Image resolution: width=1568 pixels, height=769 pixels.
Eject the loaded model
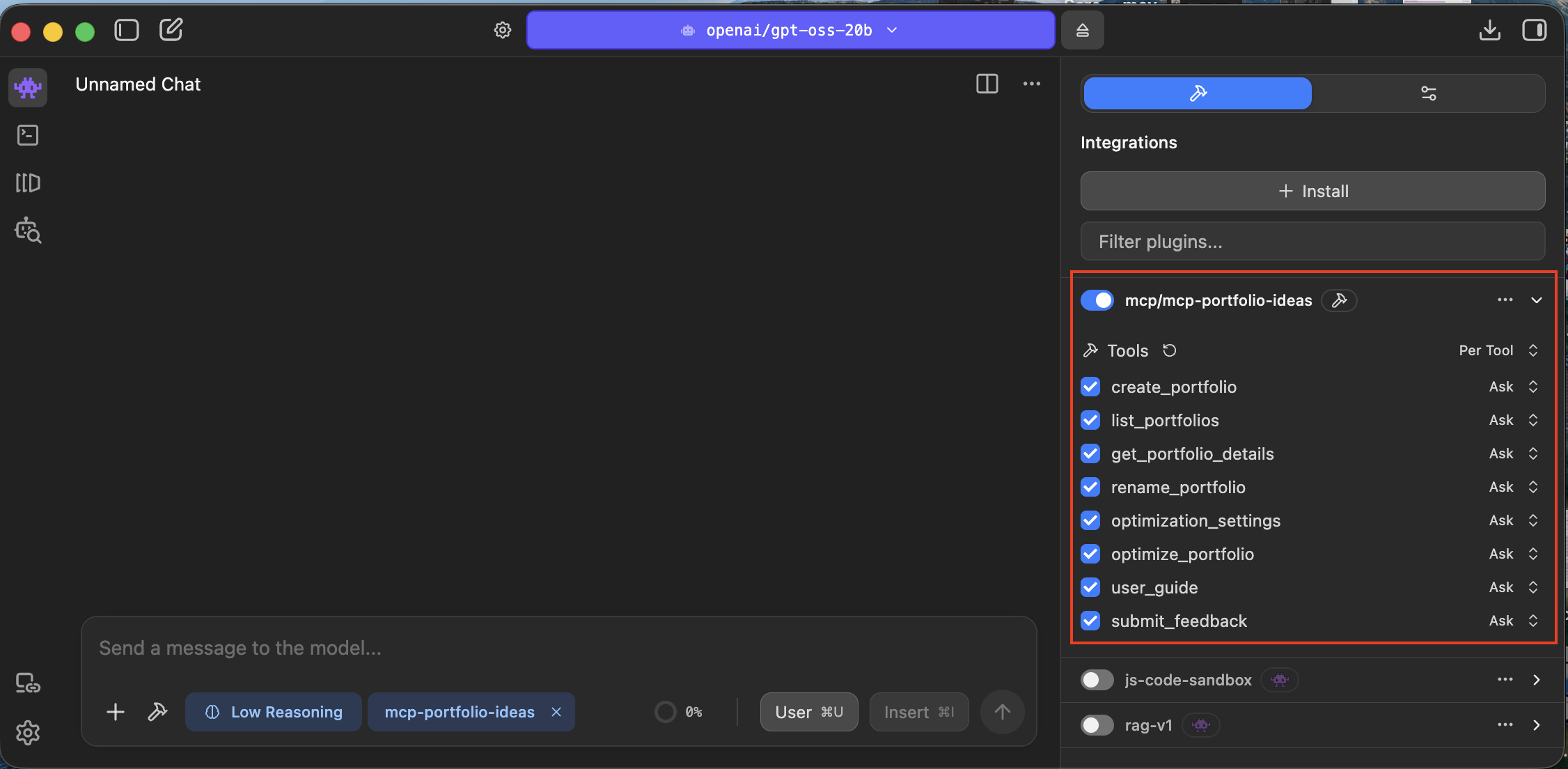coord(1083,30)
